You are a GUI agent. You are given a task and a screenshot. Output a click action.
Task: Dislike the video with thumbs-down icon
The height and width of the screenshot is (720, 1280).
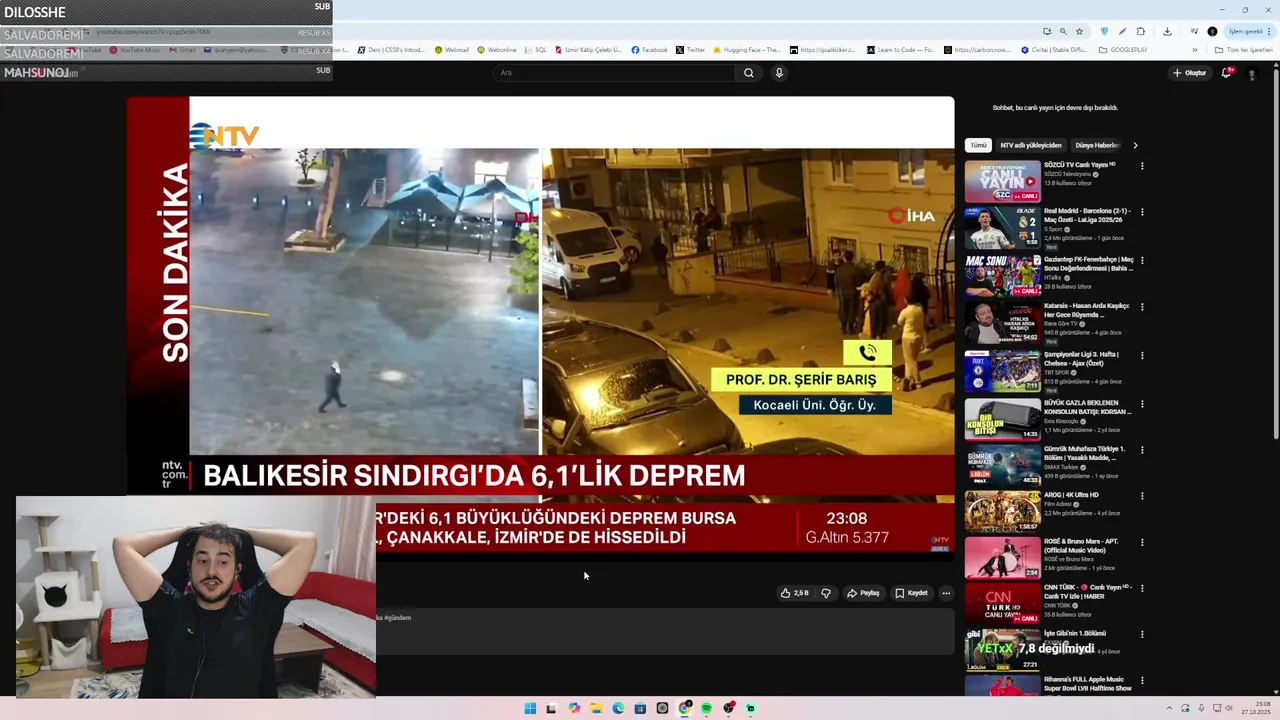click(x=826, y=593)
